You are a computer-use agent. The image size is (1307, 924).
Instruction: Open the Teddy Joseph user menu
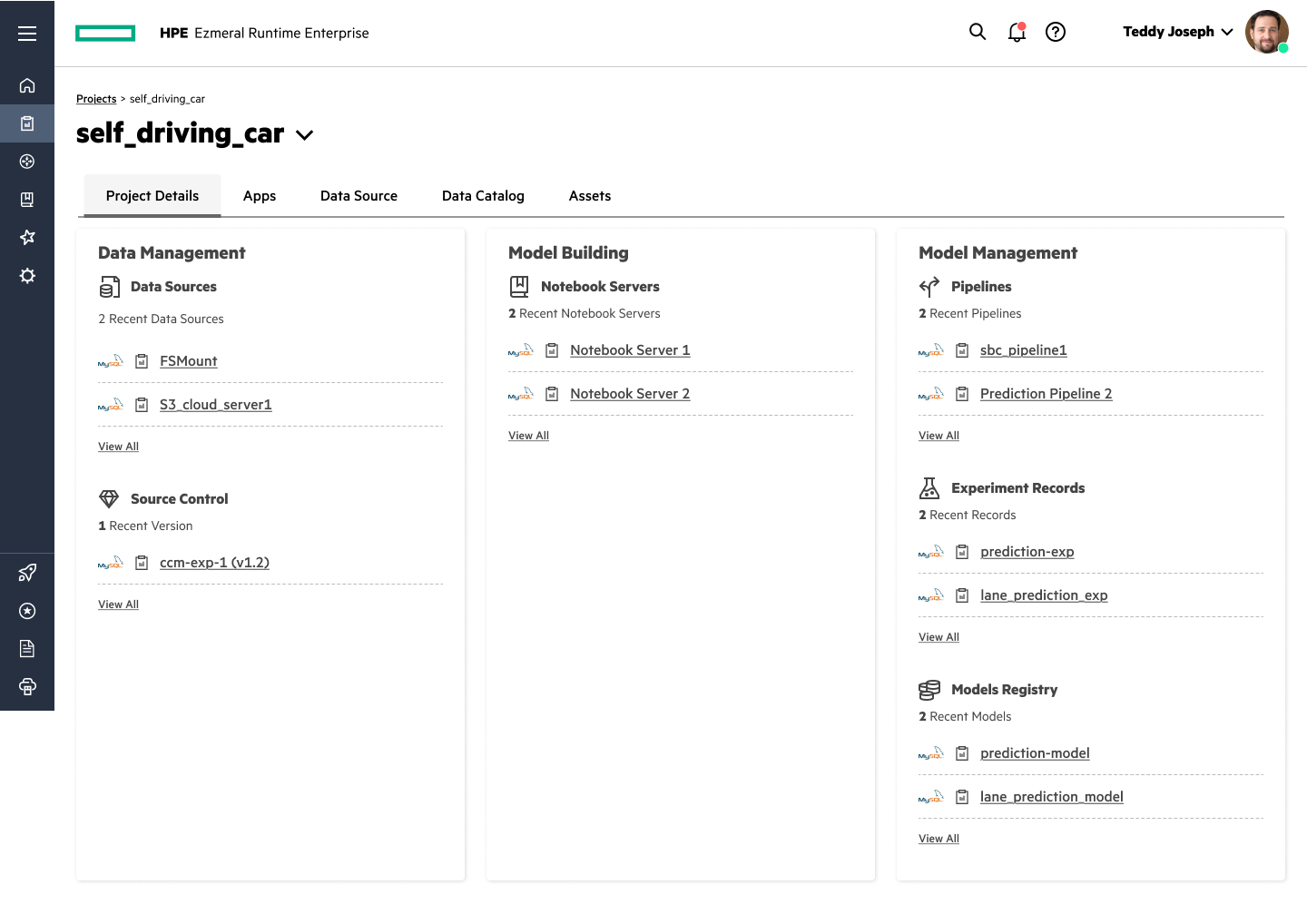(x=1178, y=32)
